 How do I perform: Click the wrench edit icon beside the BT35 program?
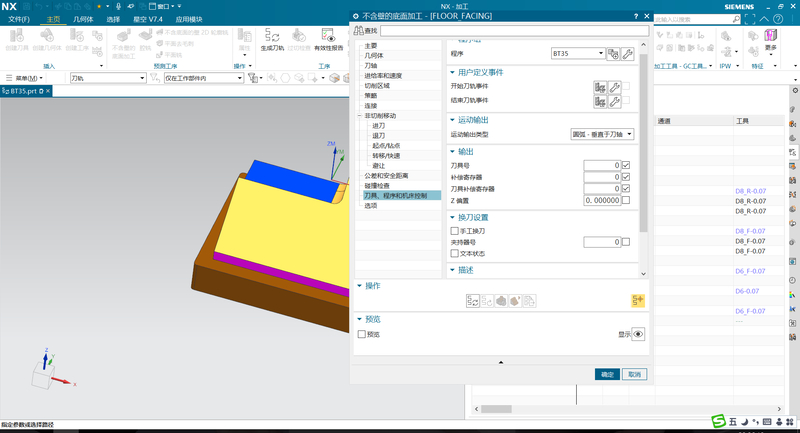click(628, 54)
